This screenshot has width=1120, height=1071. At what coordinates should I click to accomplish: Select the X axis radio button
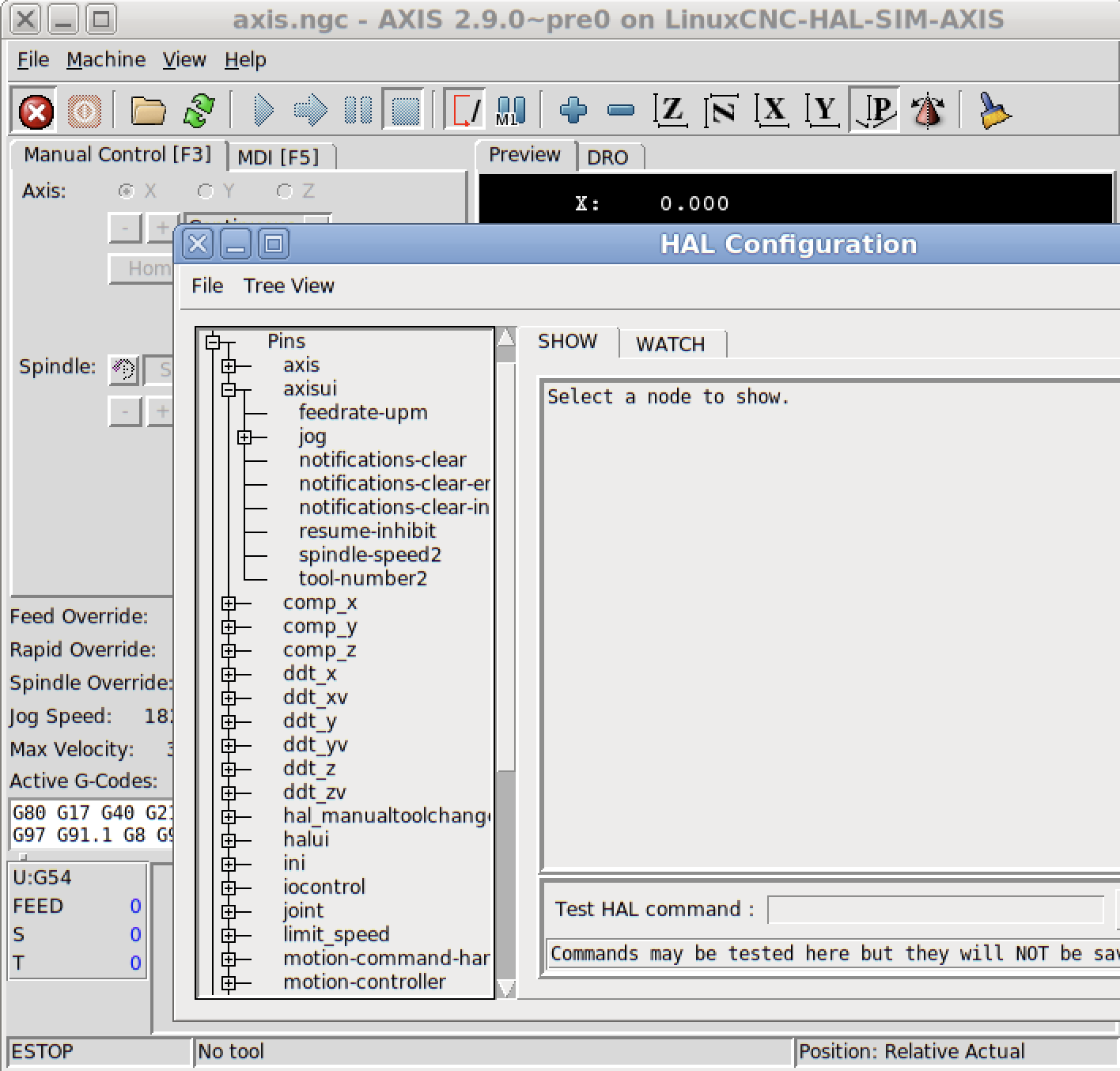click(126, 191)
